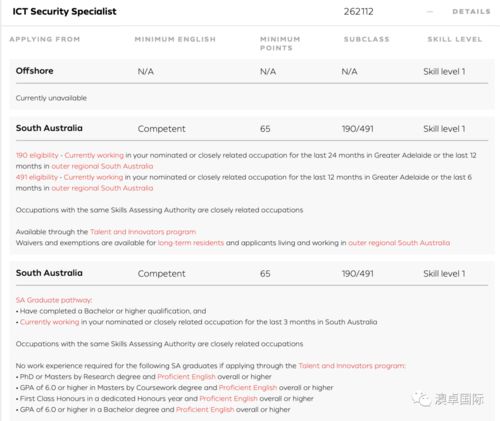Image resolution: width=500 pixels, height=421 pixels.
Task: Click the 'SA Graduate pathway' link
Action: (x=54, y=300)
